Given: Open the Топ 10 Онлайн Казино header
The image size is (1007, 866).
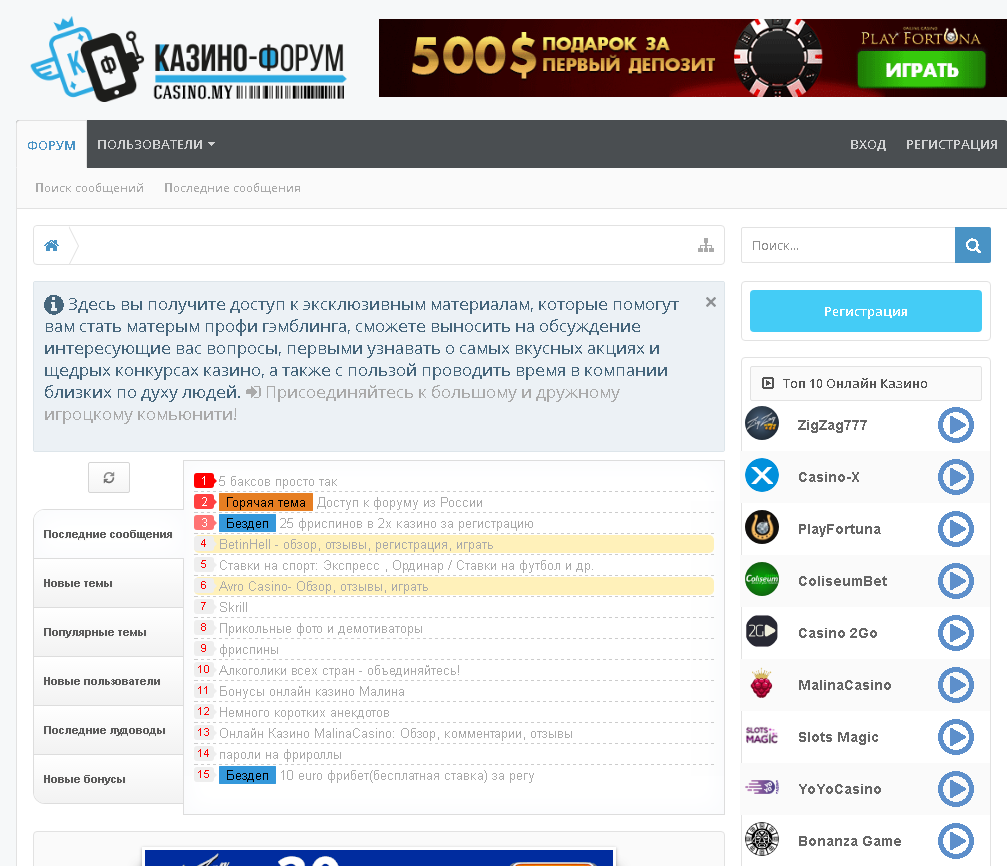Looking at the screenshot, I should [x=866, y=384].
